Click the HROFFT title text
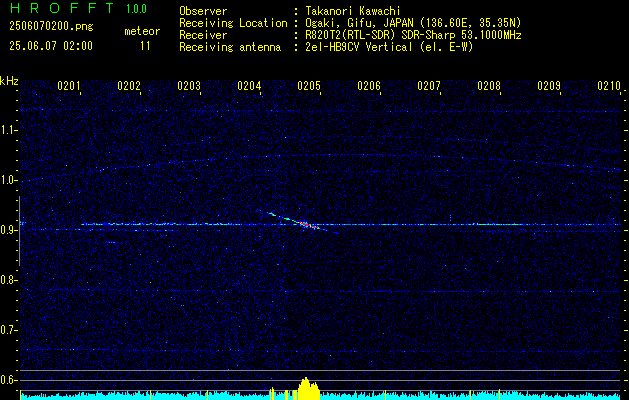629x400 pixels. pos(62,8)
